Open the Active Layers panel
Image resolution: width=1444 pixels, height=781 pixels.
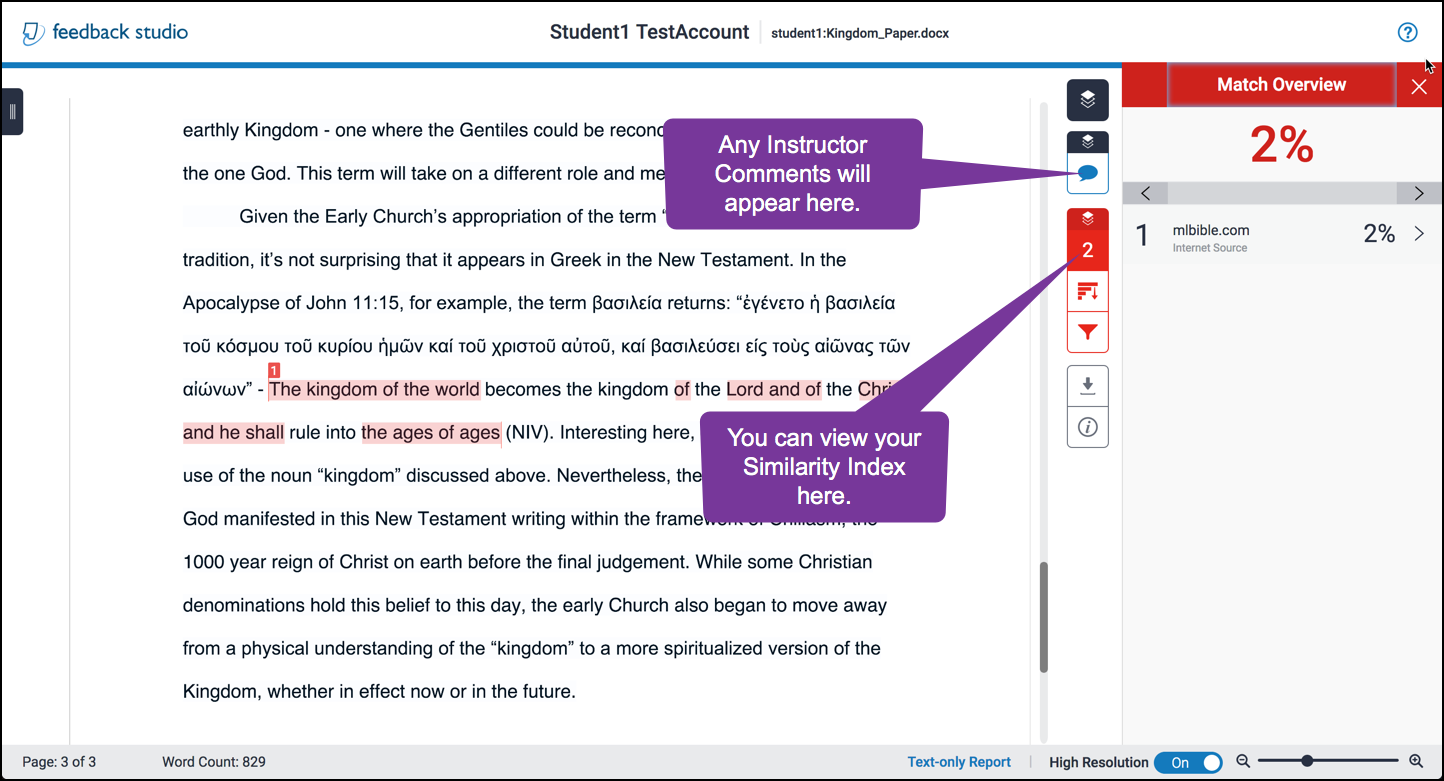point(1087,100)
